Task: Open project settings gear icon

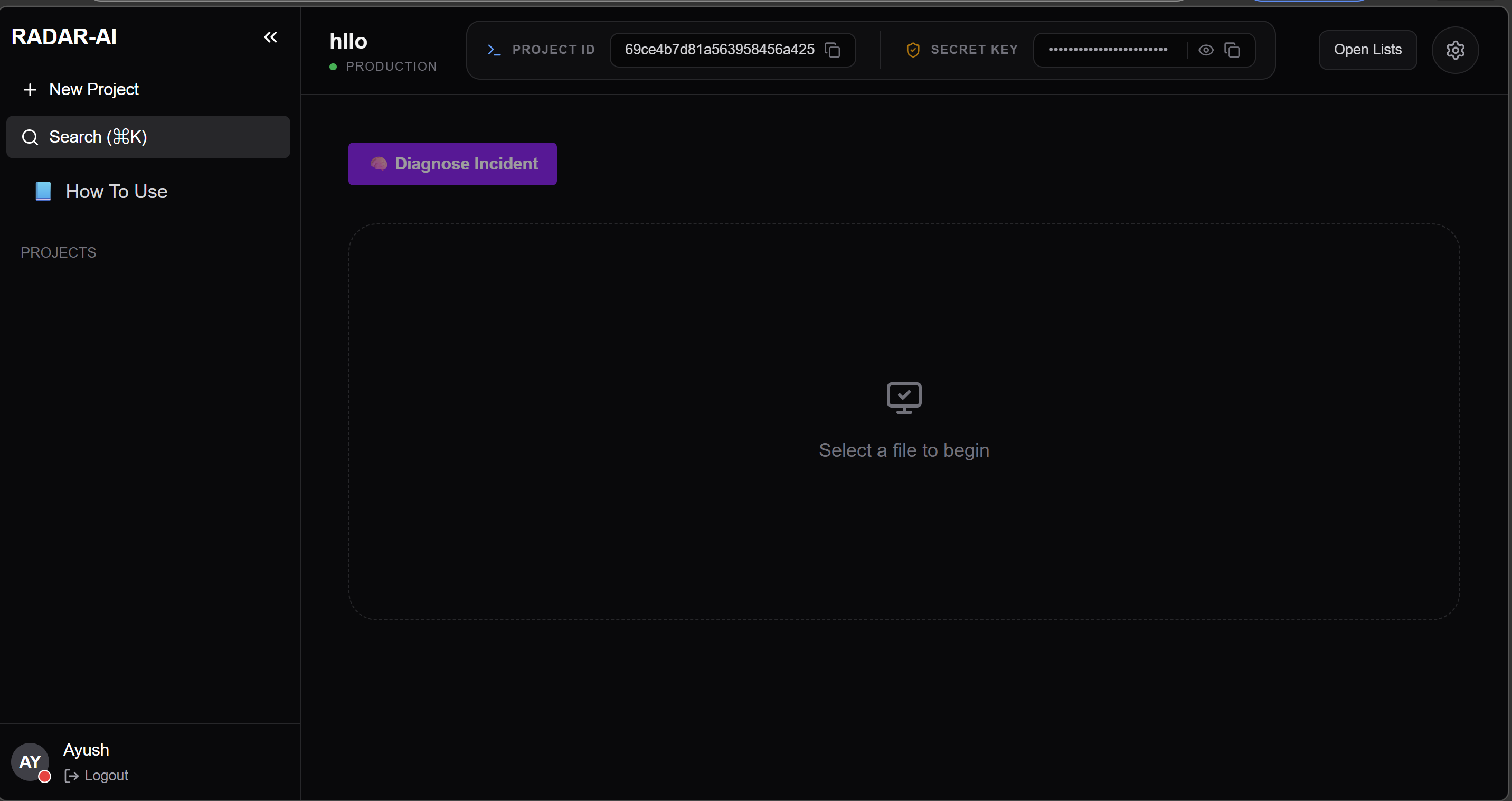Action: (1455, 50)
